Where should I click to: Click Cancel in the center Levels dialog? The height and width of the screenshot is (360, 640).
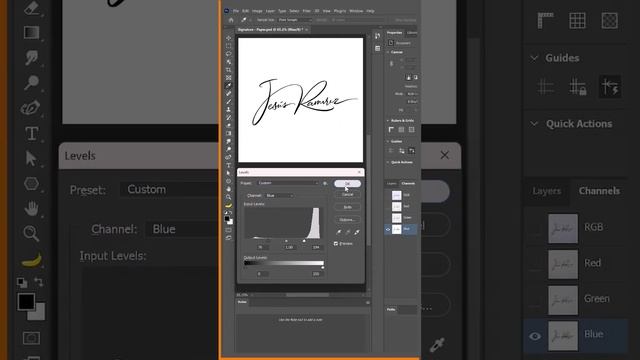click(x=347, y=195)
